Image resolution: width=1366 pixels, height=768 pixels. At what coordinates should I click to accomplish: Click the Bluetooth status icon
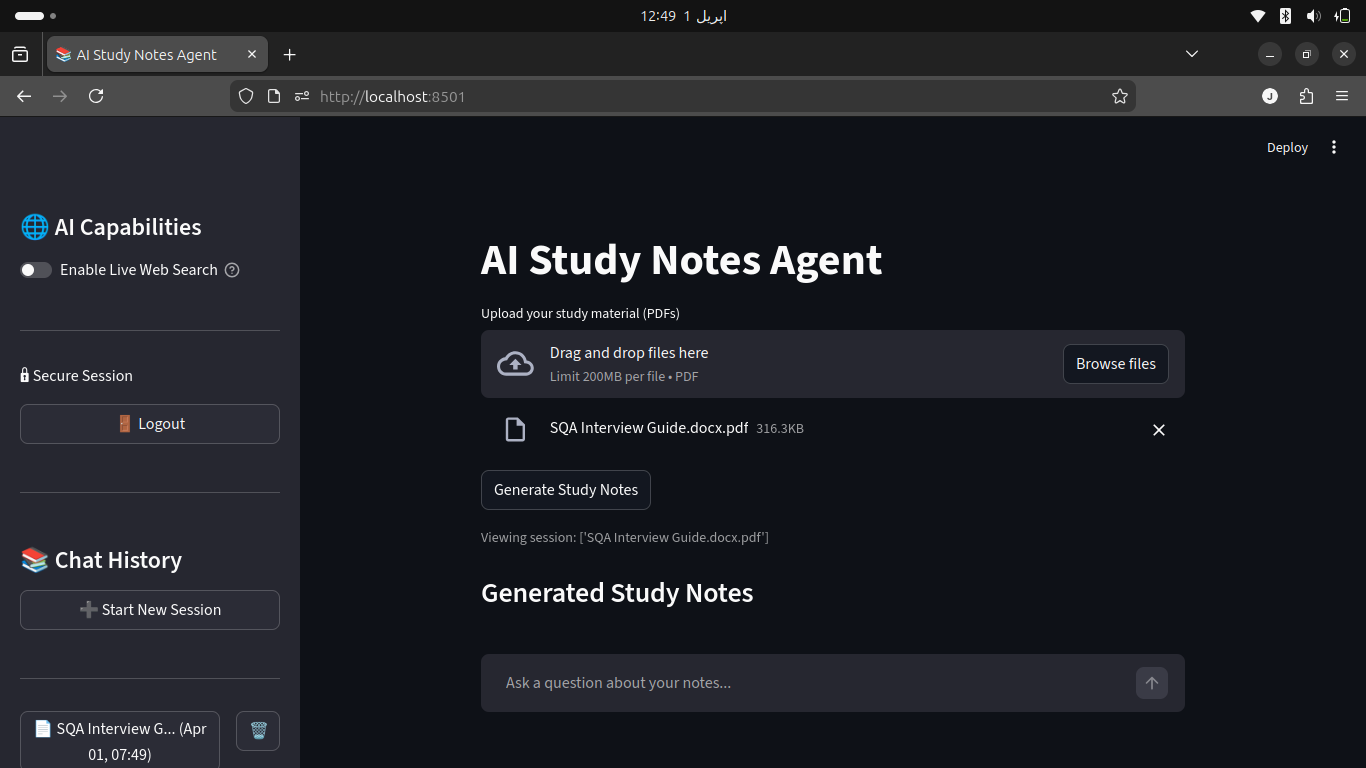[x=1286, y=16]
